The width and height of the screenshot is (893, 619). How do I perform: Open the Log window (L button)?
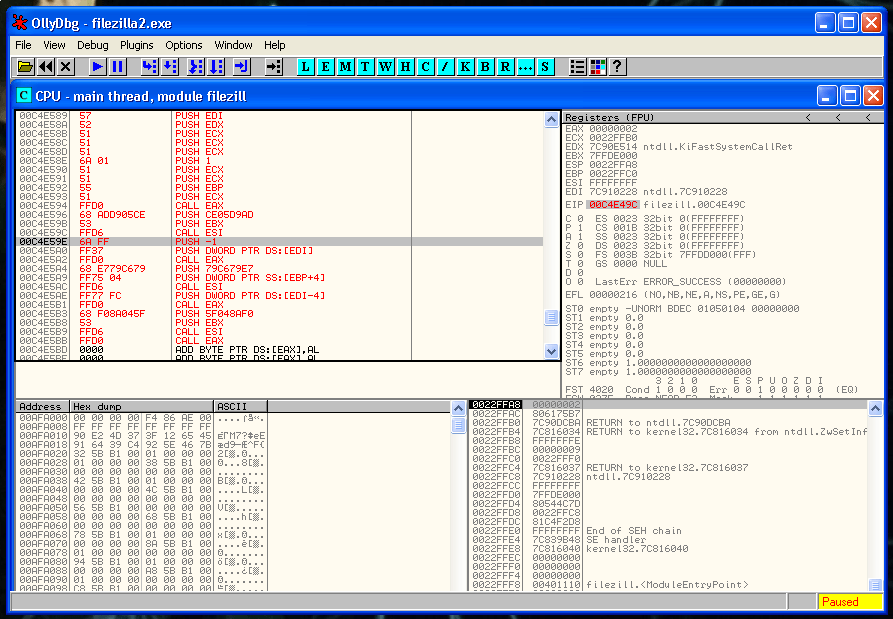point(305,67)
